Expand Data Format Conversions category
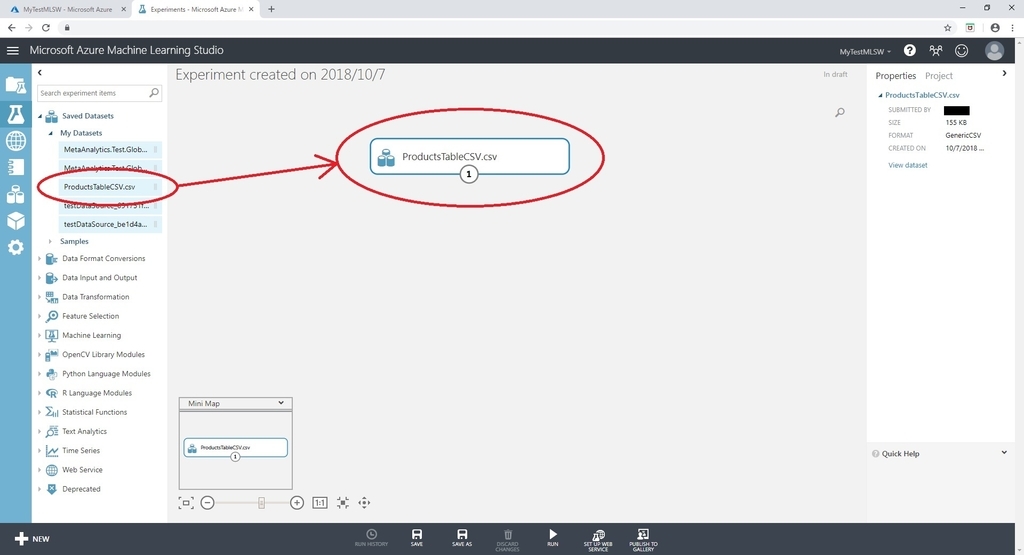This screenshot has width=1024, height=555. click(40, 259)
